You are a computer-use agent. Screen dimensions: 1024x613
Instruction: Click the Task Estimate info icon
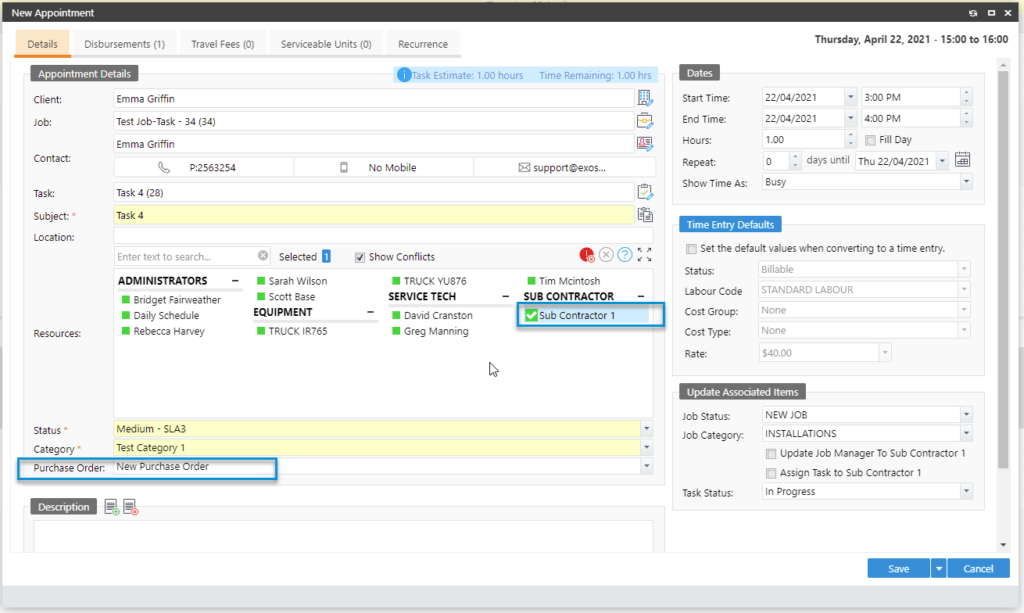coord(404,75)
